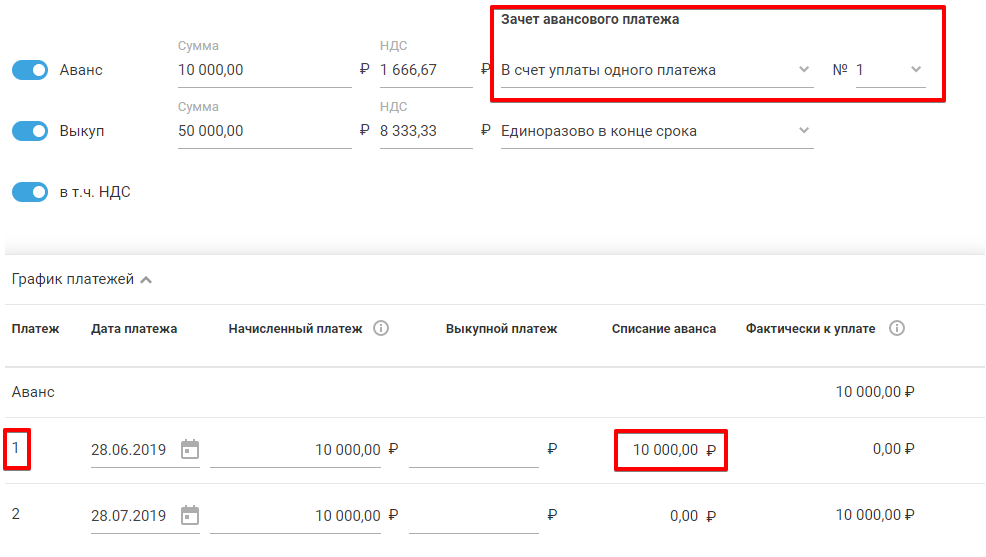Viewport: 986px width, 557px height.
Task: Open В счет уплаты одного платежа dropdown
Action: [656, 70]
